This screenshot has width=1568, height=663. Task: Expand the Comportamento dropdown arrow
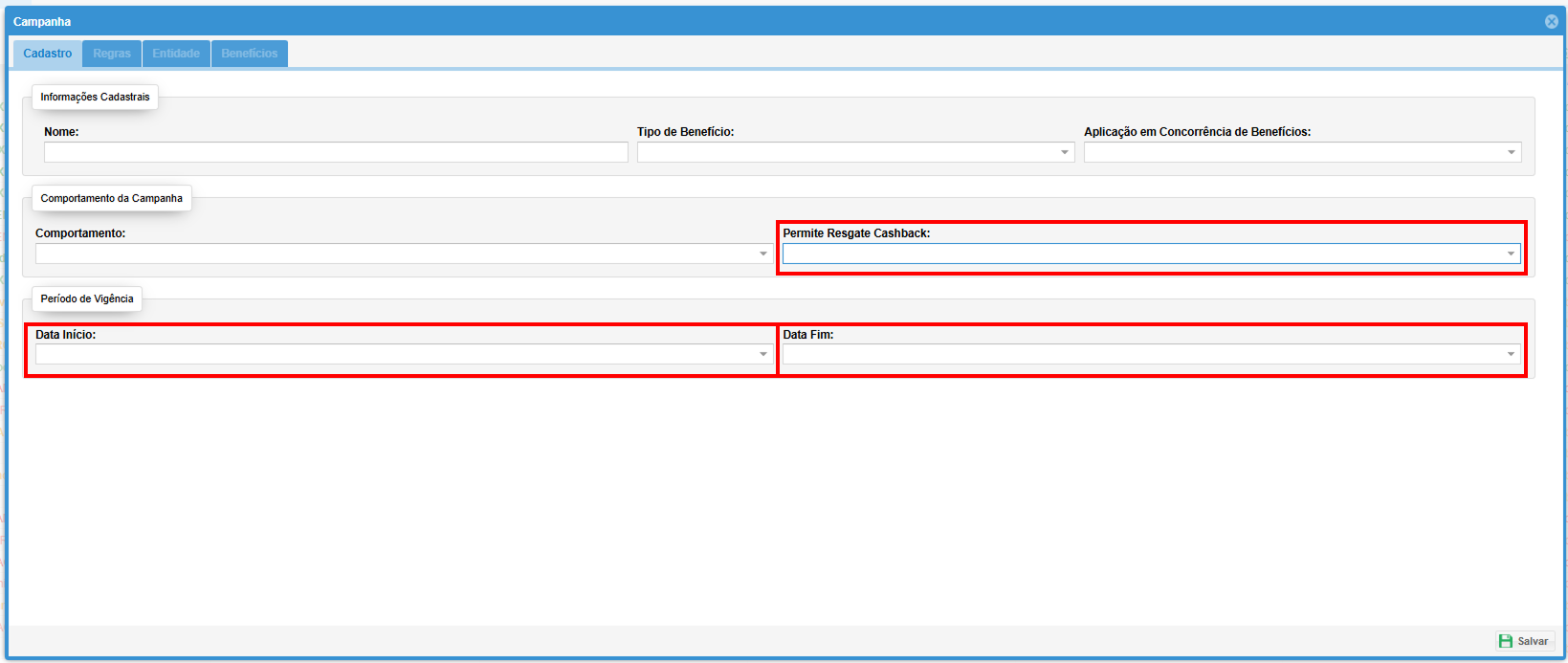(x=762, y=254)
